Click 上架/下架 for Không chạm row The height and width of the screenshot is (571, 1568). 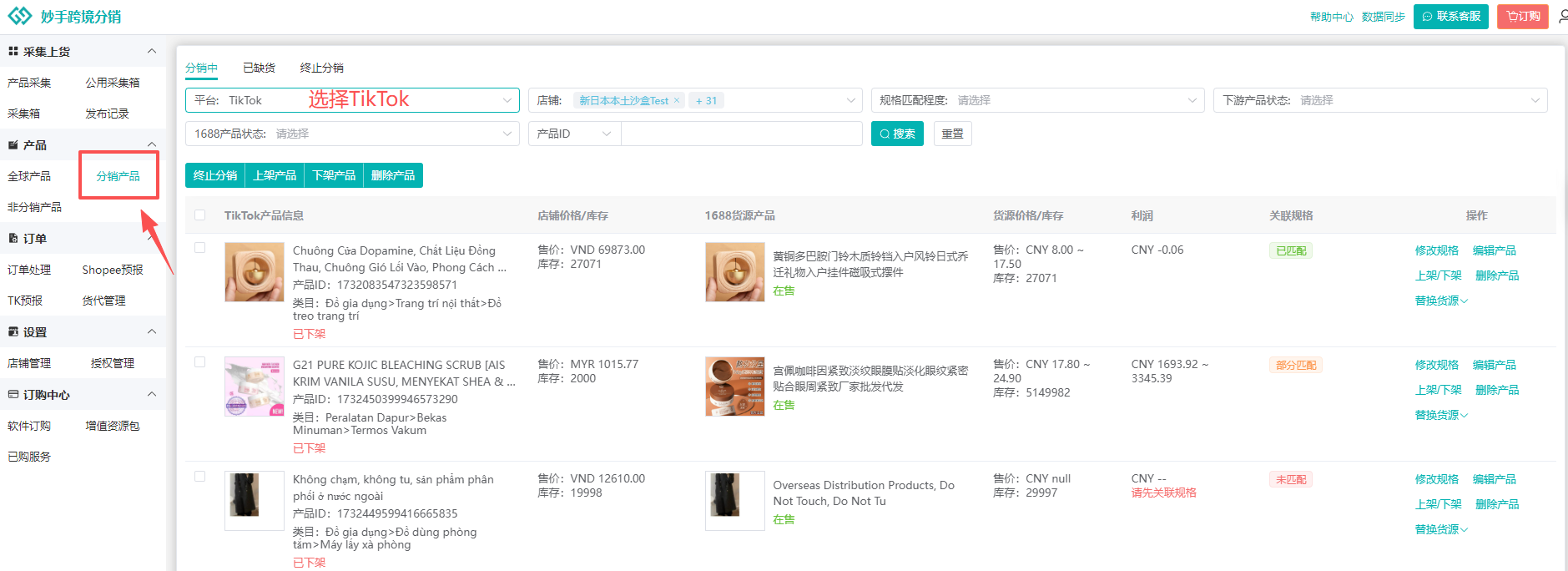click(x=1439, y=504)
